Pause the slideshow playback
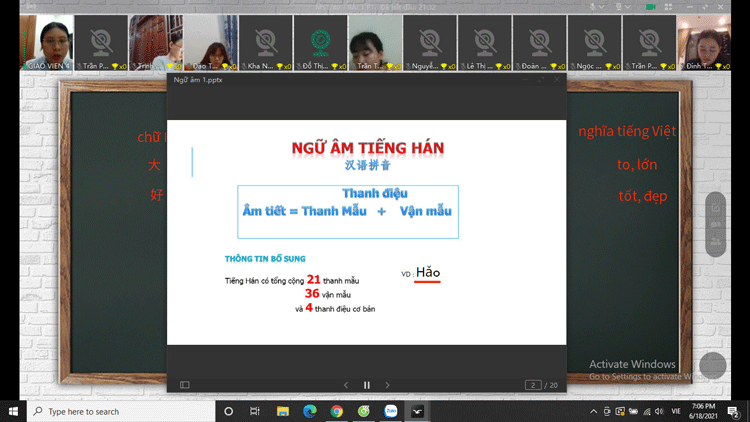 tap(366, 385)
